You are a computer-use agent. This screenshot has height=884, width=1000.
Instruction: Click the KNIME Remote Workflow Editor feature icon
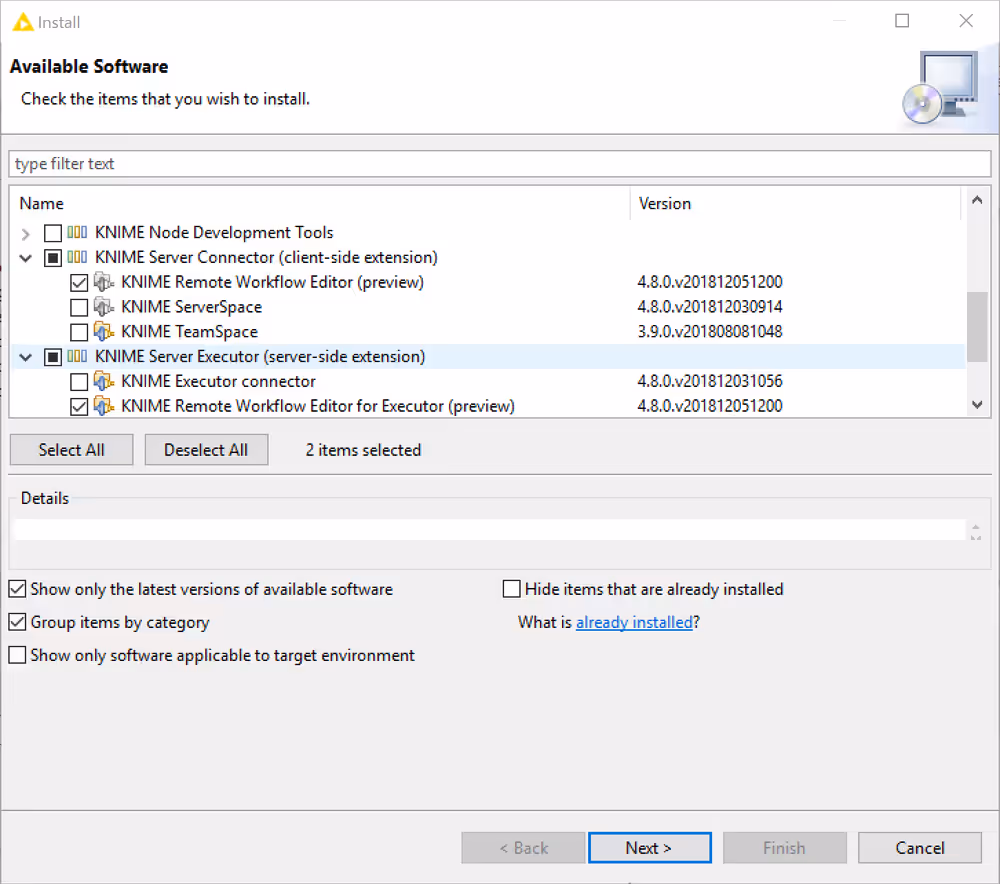point(105,282)
